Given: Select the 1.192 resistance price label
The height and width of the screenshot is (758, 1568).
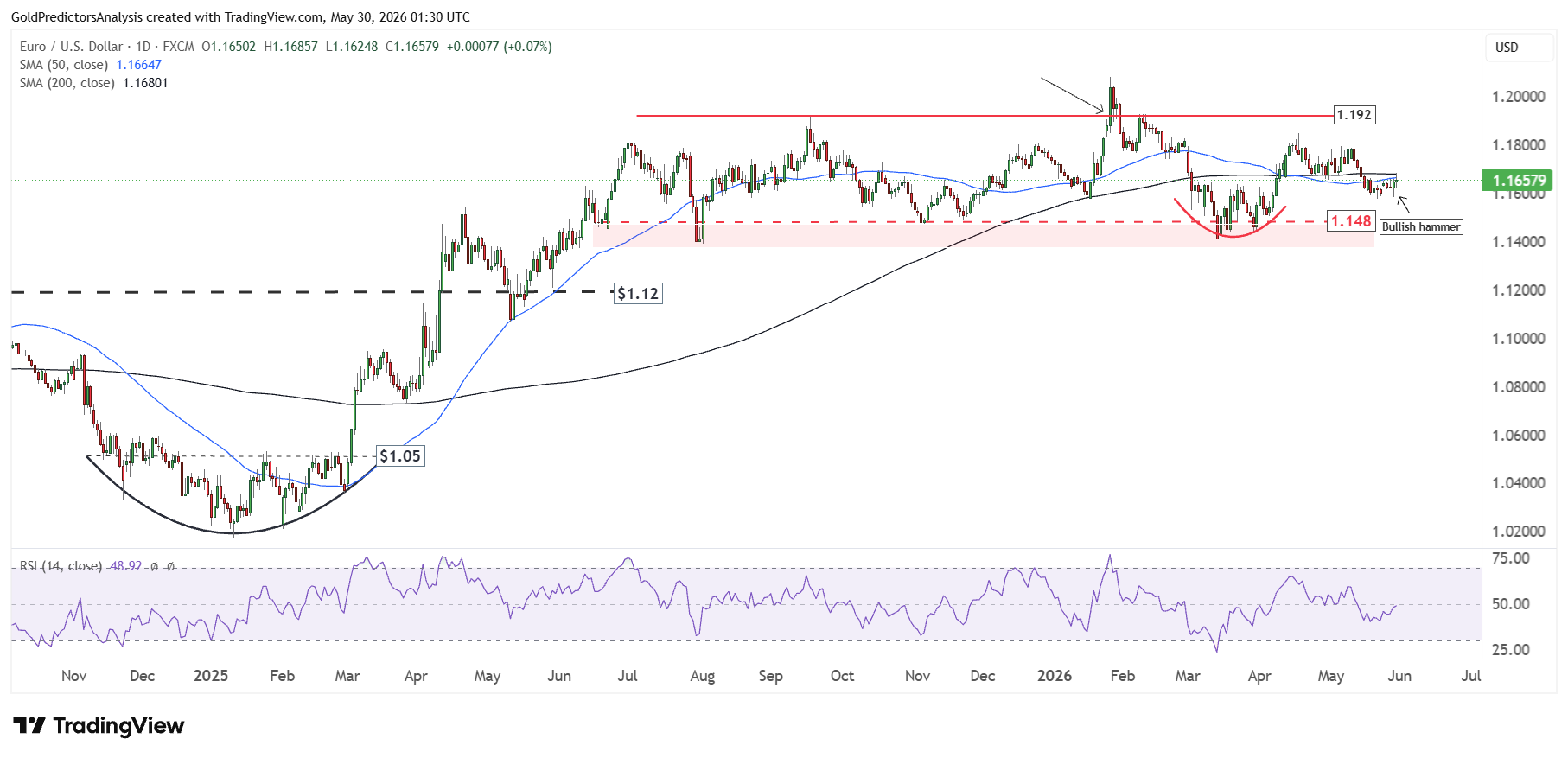Looking at the screenshot, I should (x=1354, y=115).
